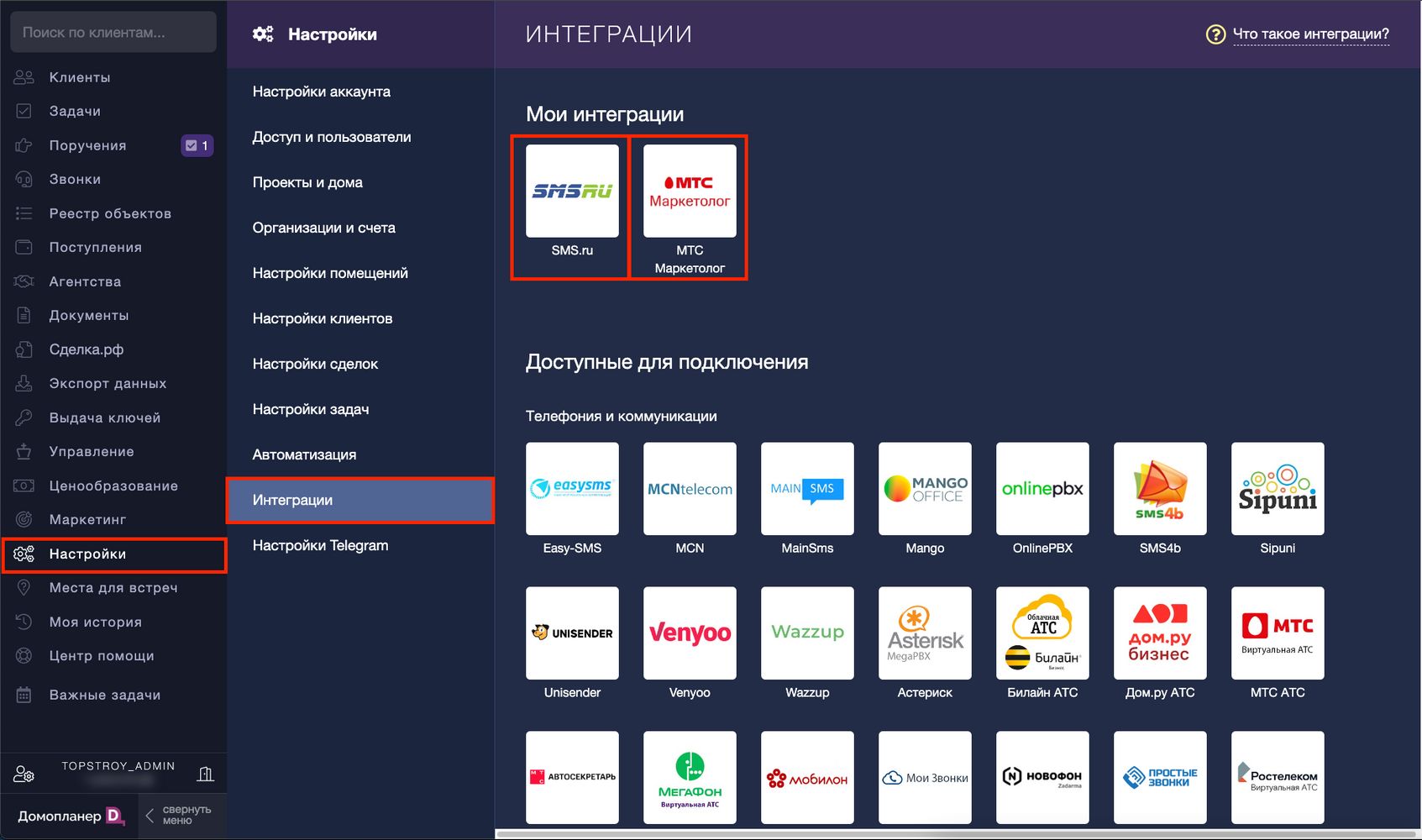Open the SMS.ru integration tile
The height and width of the screenshot is (840, 1422).
tap(572, 192)
